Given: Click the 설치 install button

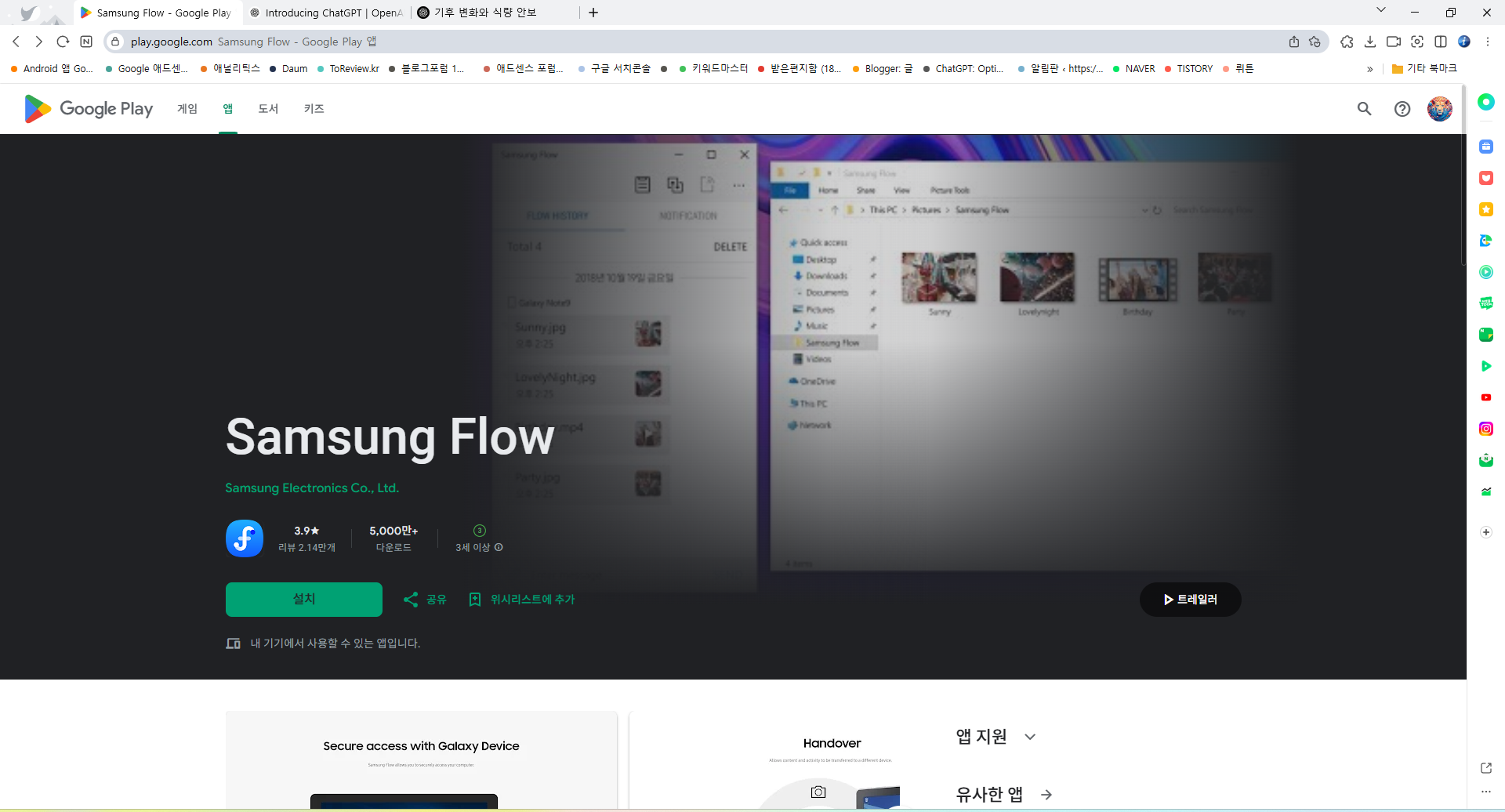Looking at the screenshot, I should [x=303, y=599].
